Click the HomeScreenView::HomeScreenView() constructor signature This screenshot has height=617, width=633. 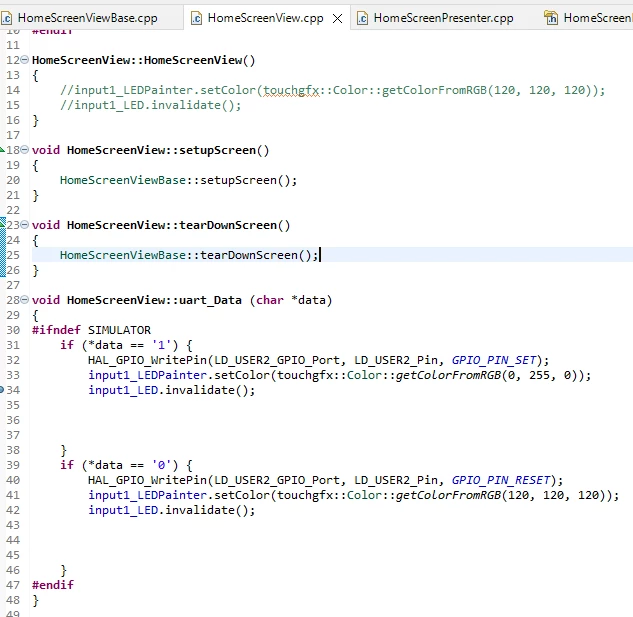(x=143, y=60)
